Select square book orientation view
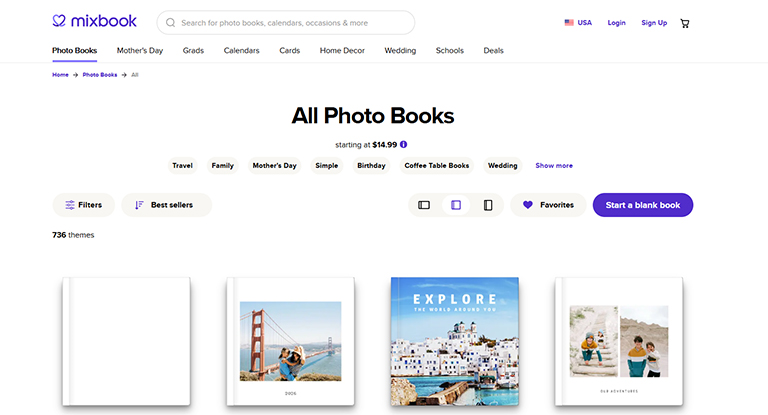This screenshot has height=415, width=768. 456,205
